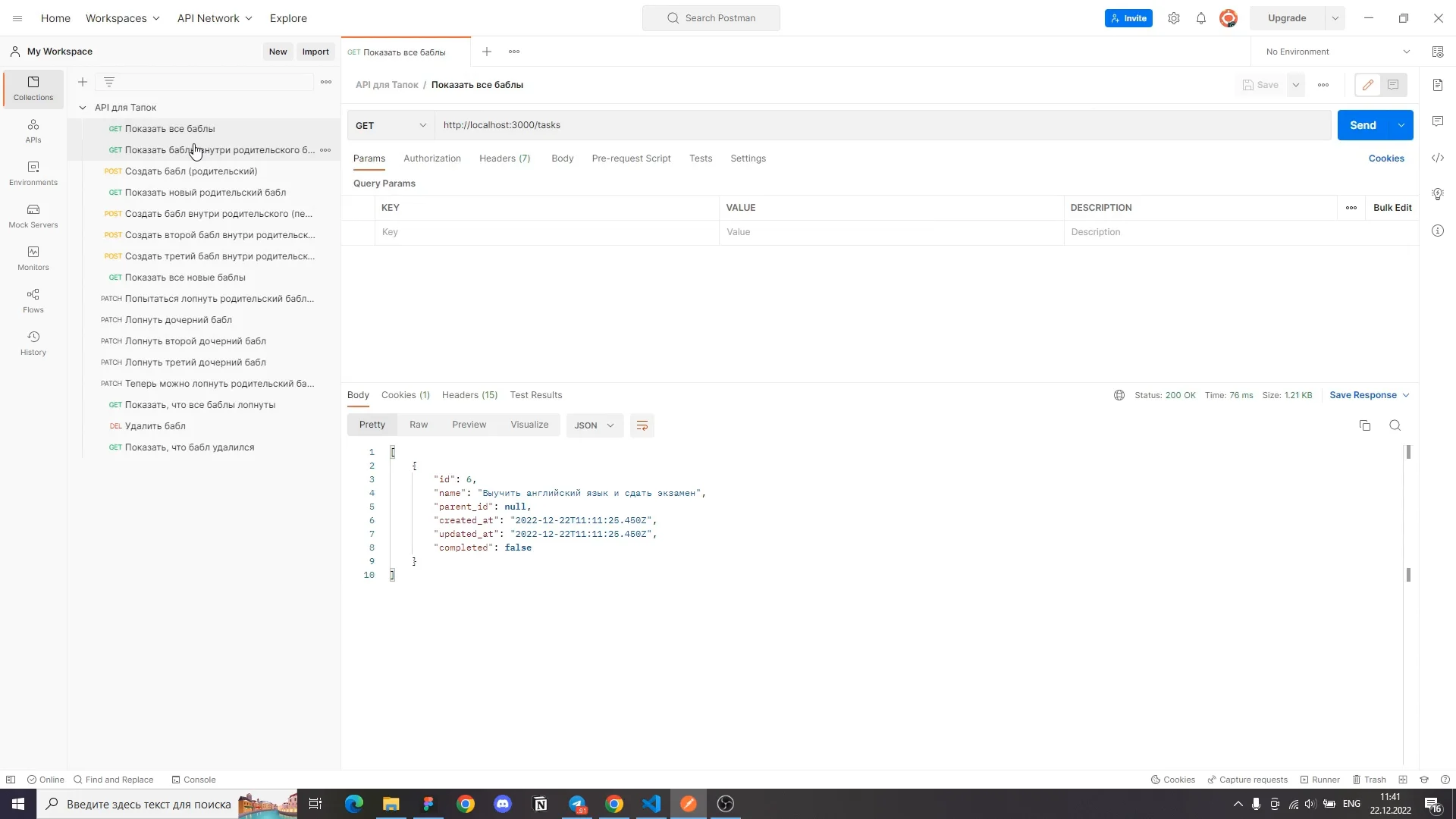Open Visual Studio Code from taskbar
Viewport: 1456px width, 819px height.
651,804
